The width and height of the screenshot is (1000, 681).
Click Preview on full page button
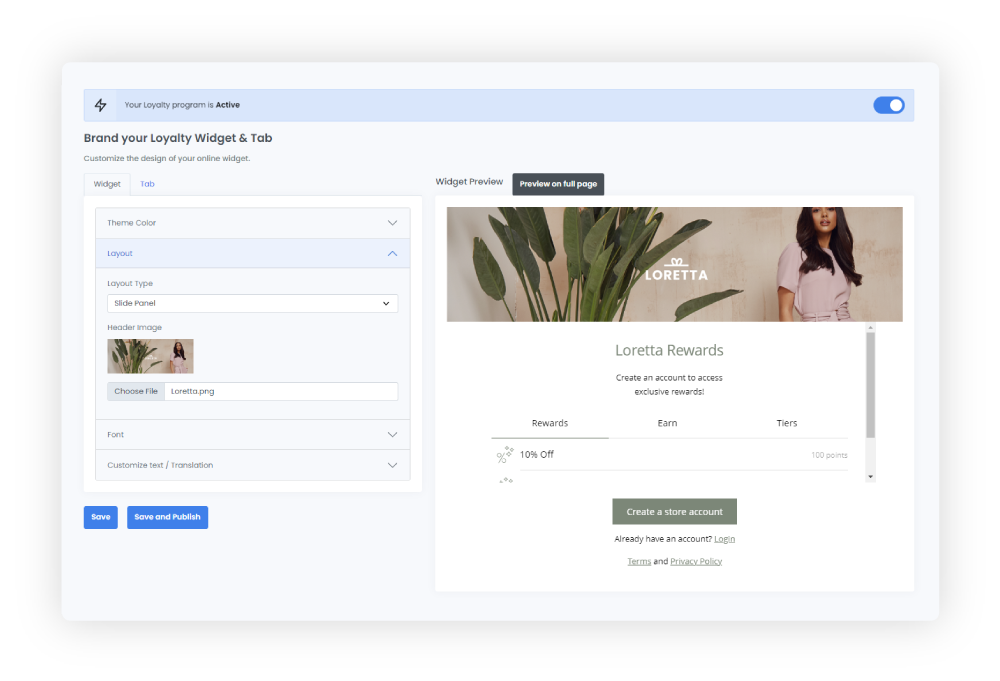pos(558,184)
